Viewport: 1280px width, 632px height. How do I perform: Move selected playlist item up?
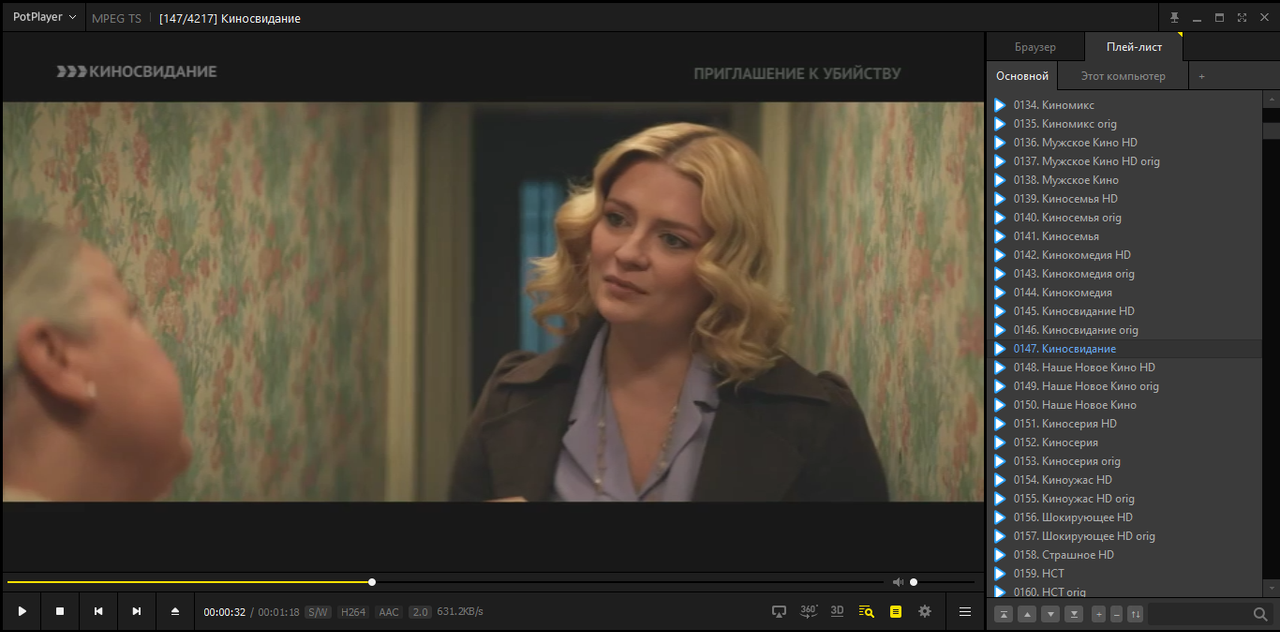(1027, 614)
